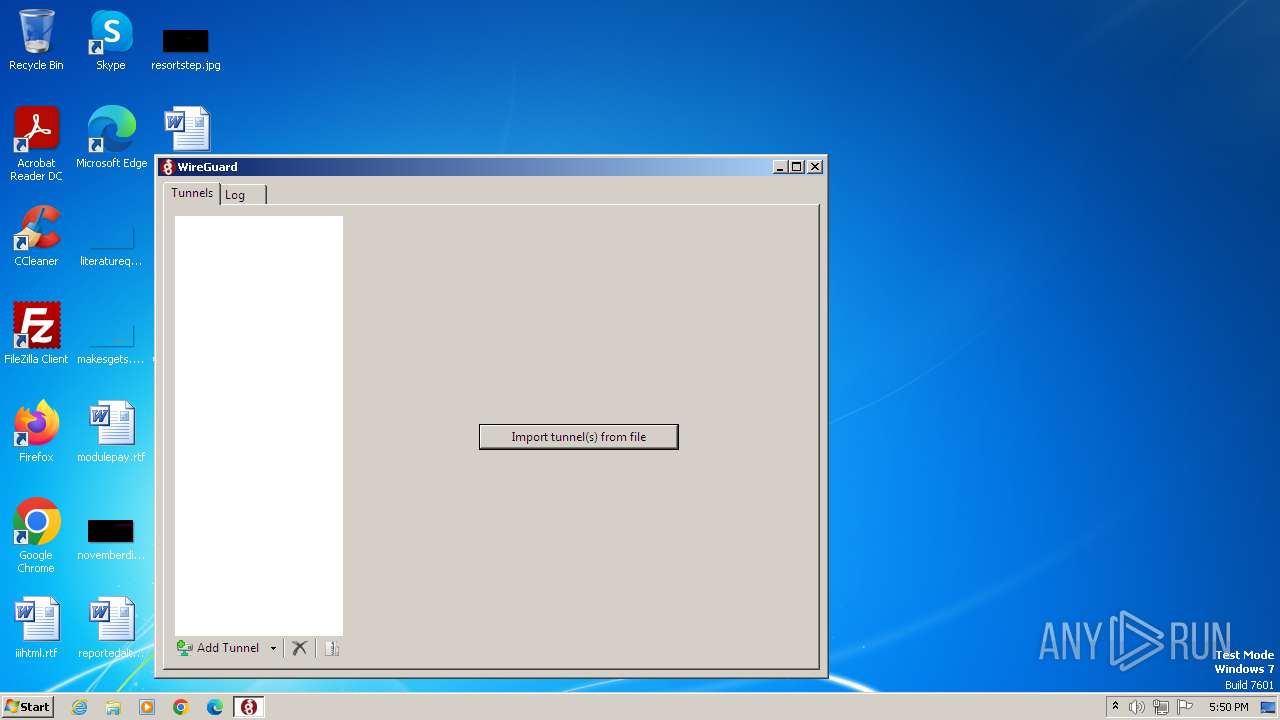The width and height of the screenshot is (1280, 720).
Task: Open the Log tab
Action: [242, 195]
